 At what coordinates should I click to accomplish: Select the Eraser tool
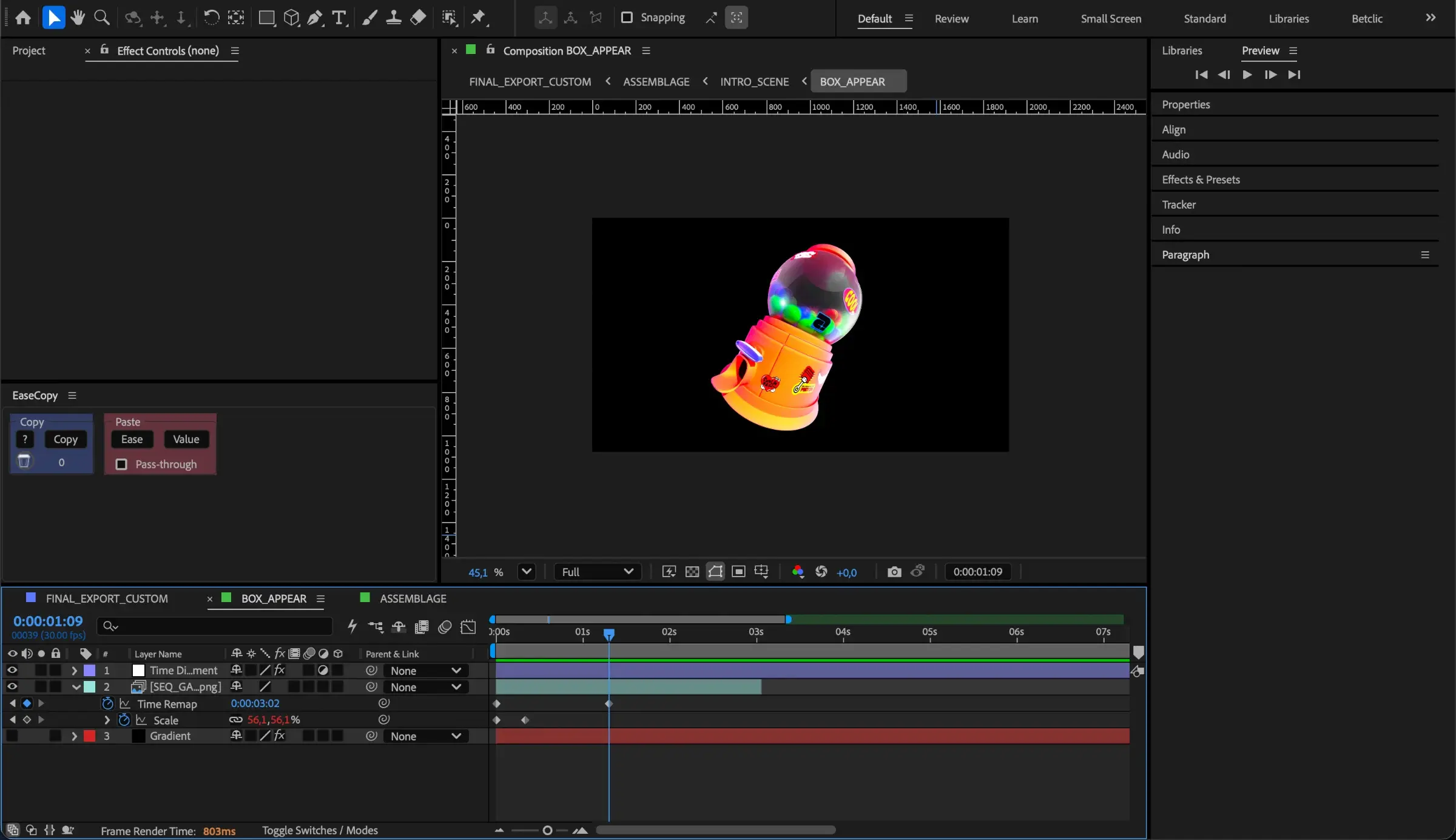(418, 18)
